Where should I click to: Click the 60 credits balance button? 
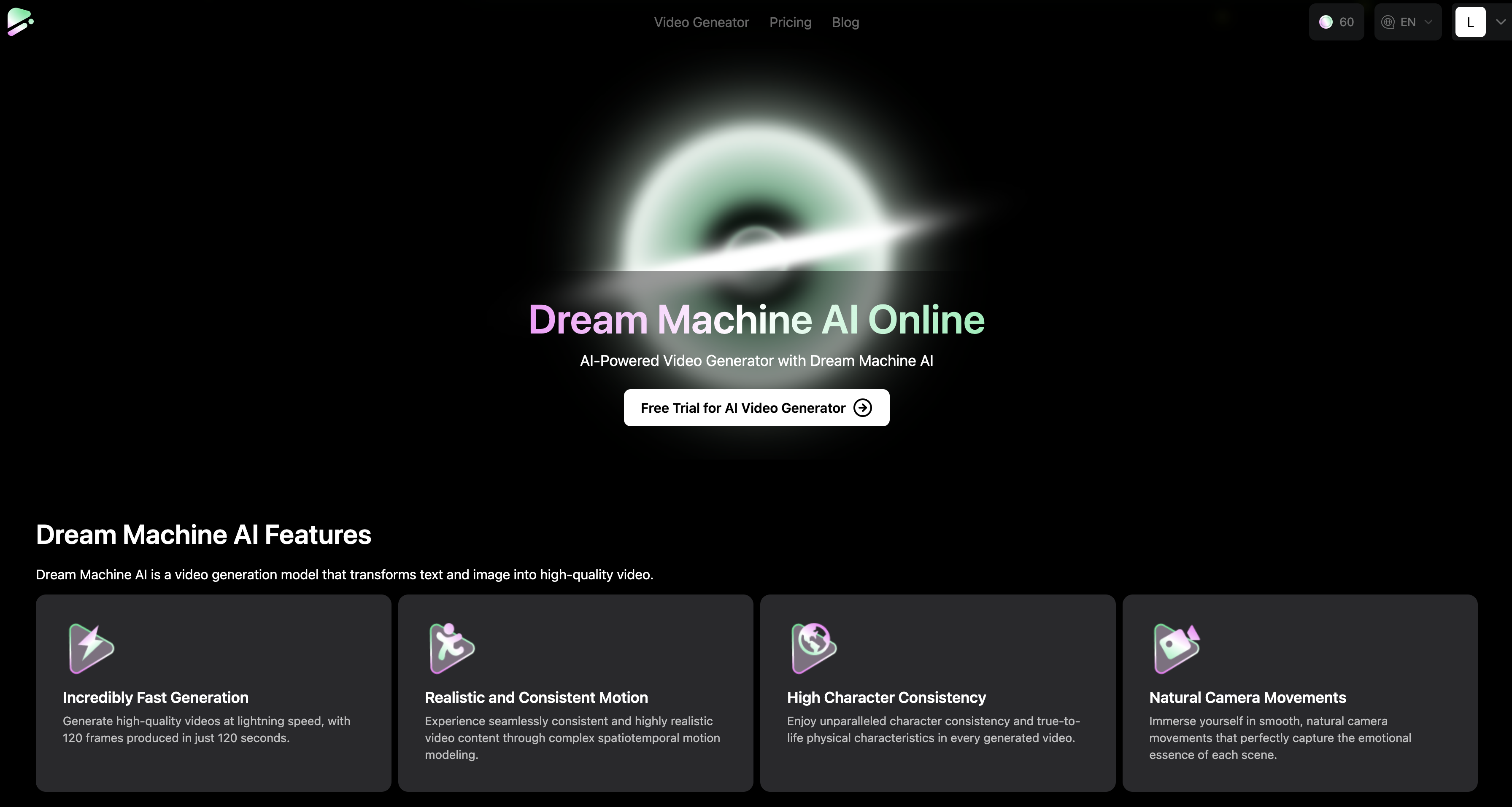point(1346,22)
